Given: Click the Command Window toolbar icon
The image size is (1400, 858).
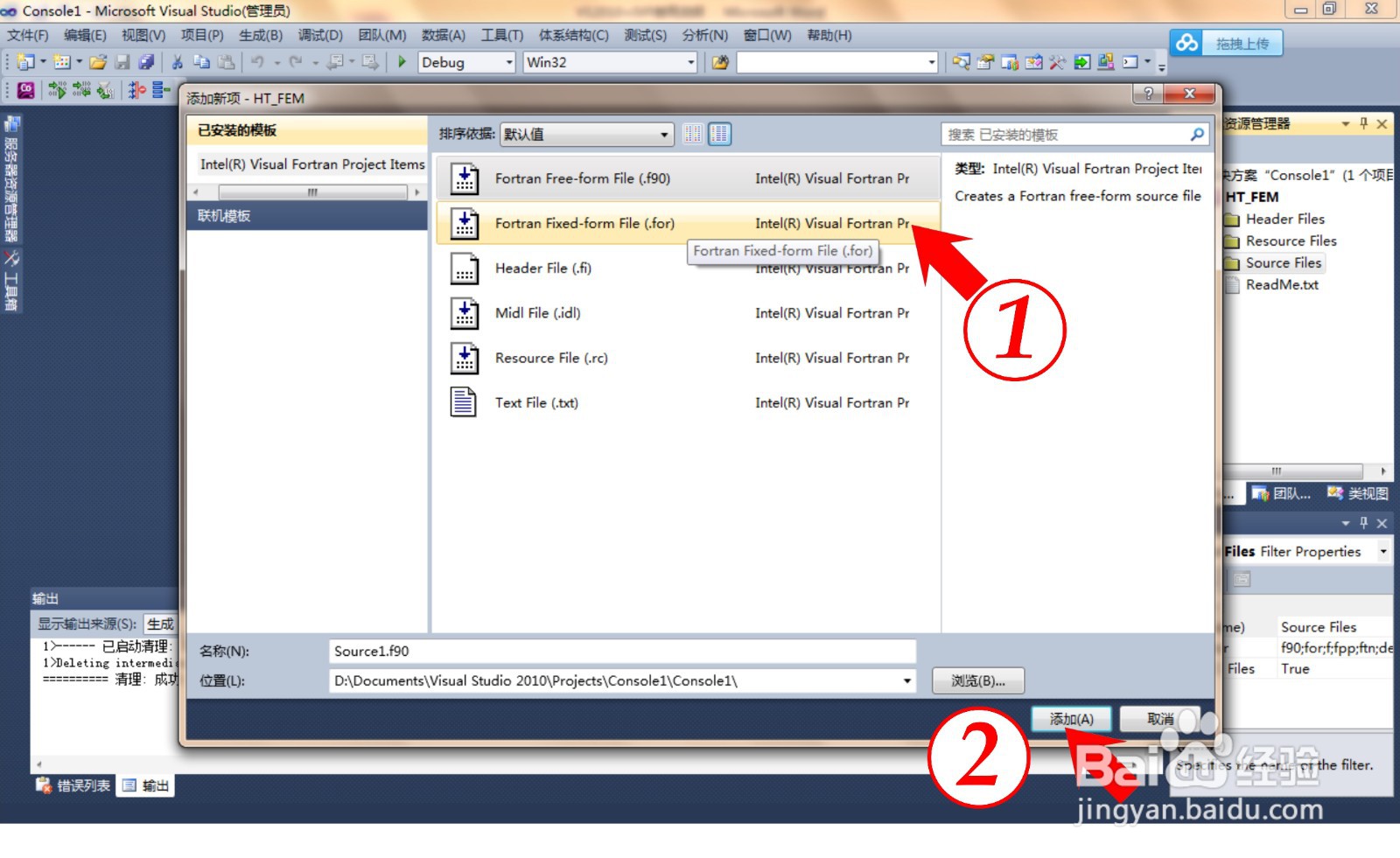Looking at the screenshot, I should click(x=1130, y=62).
